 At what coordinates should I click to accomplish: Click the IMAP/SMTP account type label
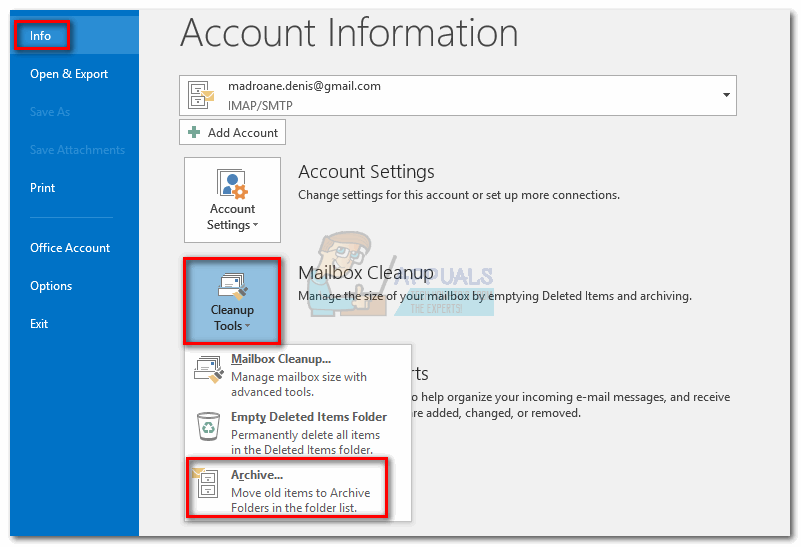point(260,106)
